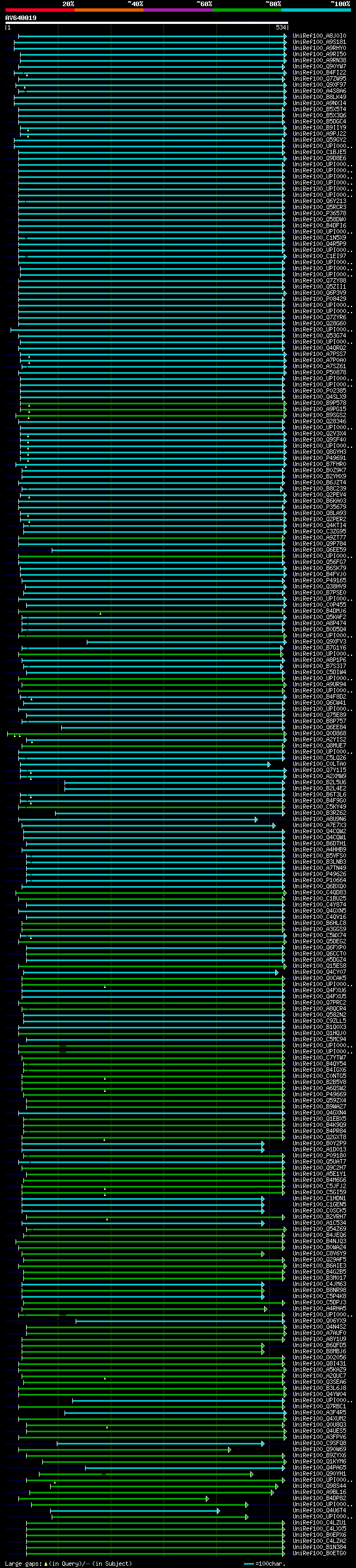
Task: Click the alignment bar for UniRef100_Q4CY07
Action: [x=150, y=973]
